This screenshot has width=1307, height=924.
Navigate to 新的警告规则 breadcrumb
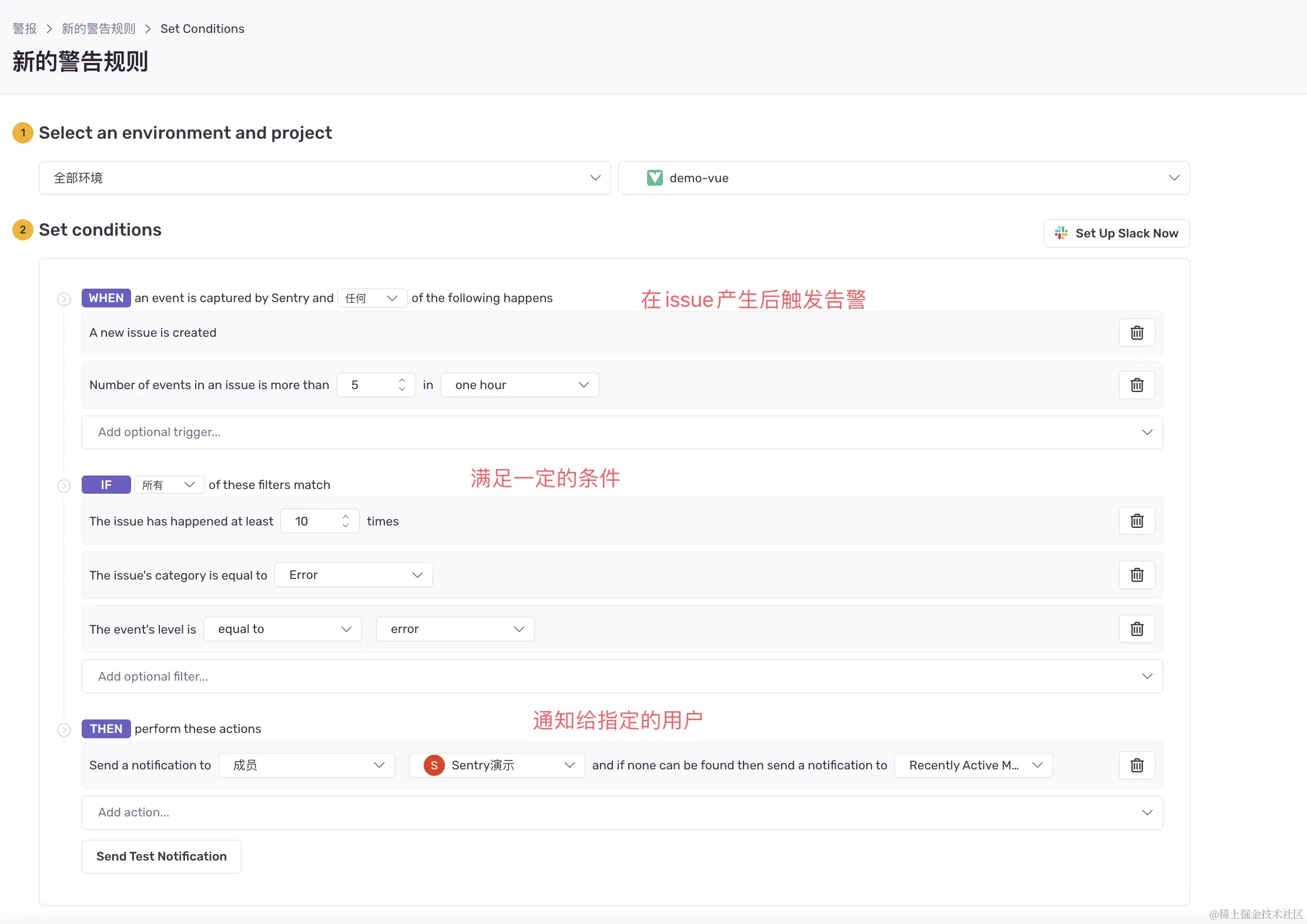coord(98,29)
